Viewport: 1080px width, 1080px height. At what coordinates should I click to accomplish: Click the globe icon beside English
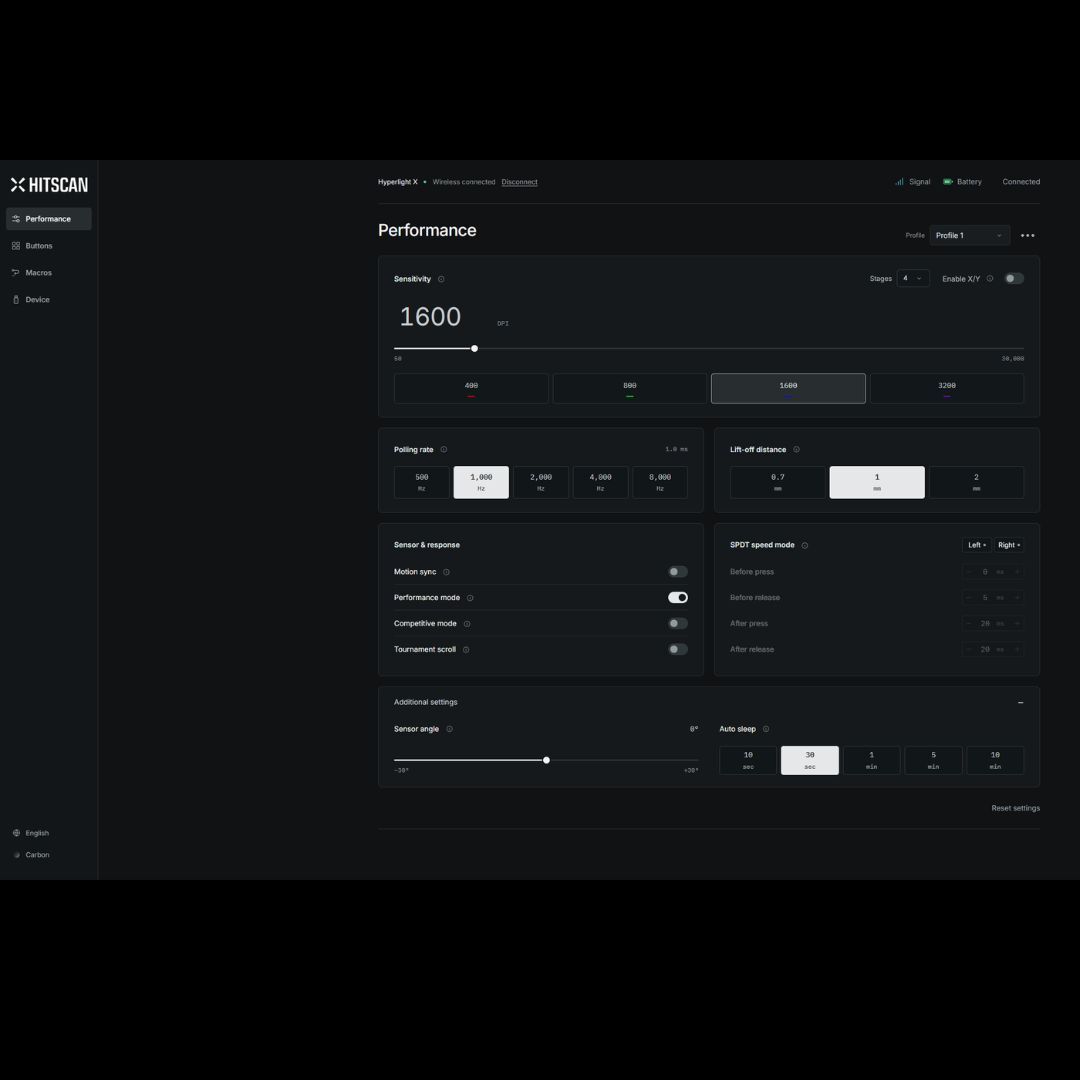pos(17,833)
